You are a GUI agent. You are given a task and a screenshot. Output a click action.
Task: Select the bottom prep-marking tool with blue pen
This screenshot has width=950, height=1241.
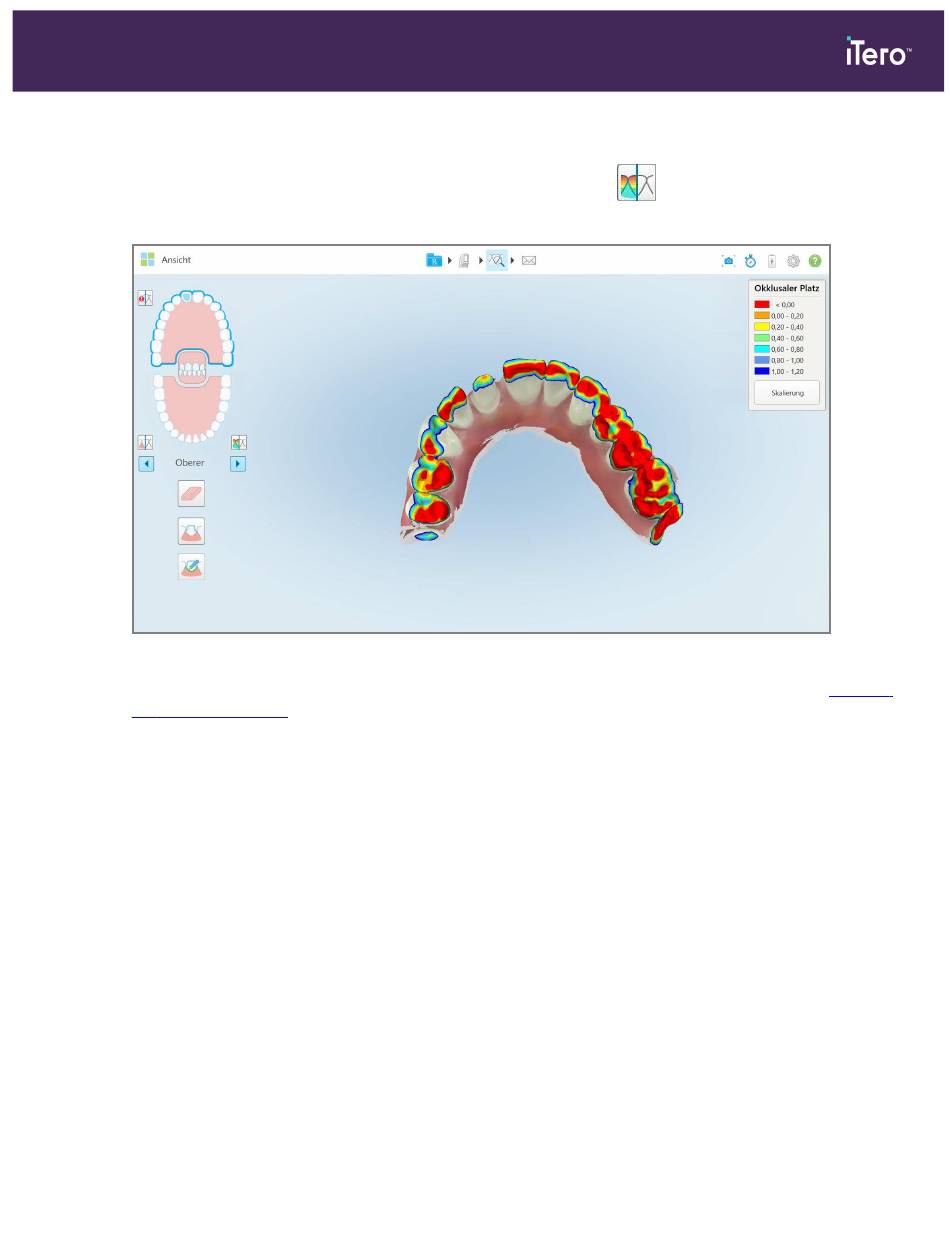(x=191, y=567)
